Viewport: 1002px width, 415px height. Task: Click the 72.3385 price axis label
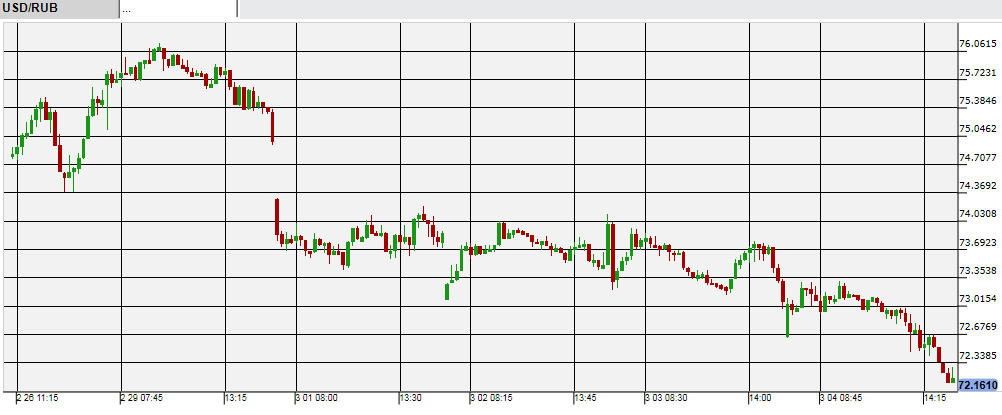tap(977, 356)
